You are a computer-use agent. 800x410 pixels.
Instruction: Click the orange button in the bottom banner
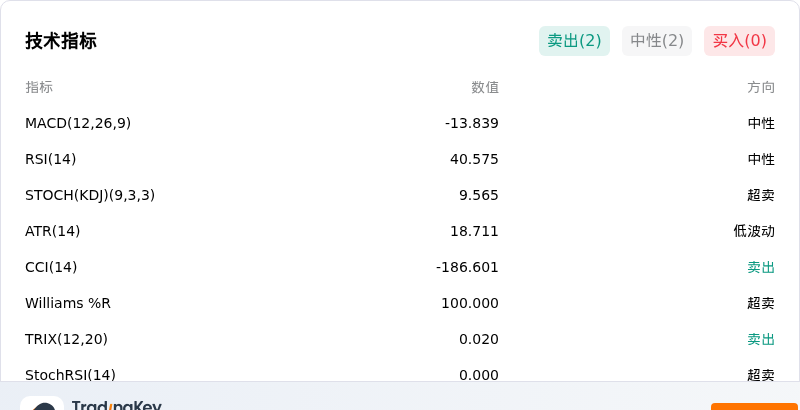coord(755,406)
